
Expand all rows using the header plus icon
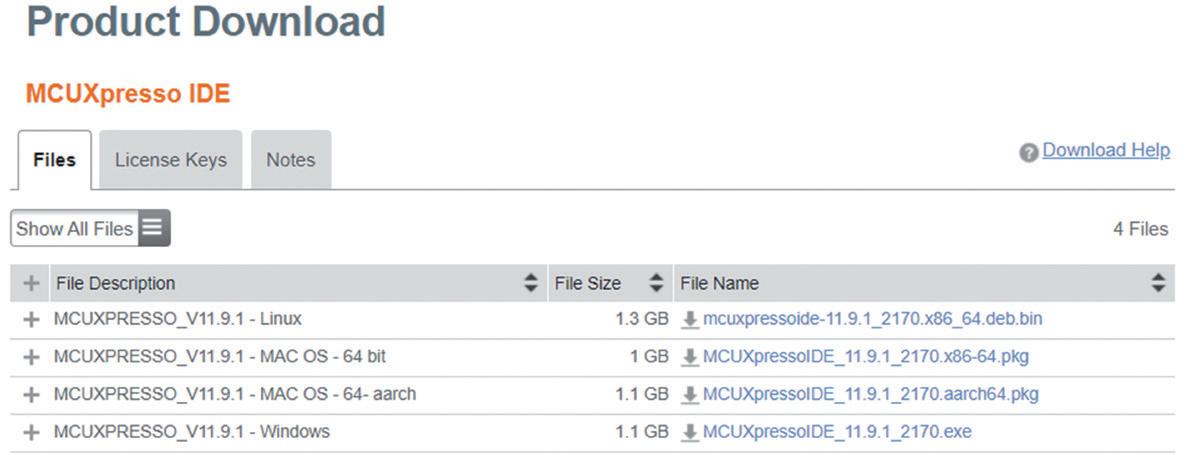click(31, 284)
